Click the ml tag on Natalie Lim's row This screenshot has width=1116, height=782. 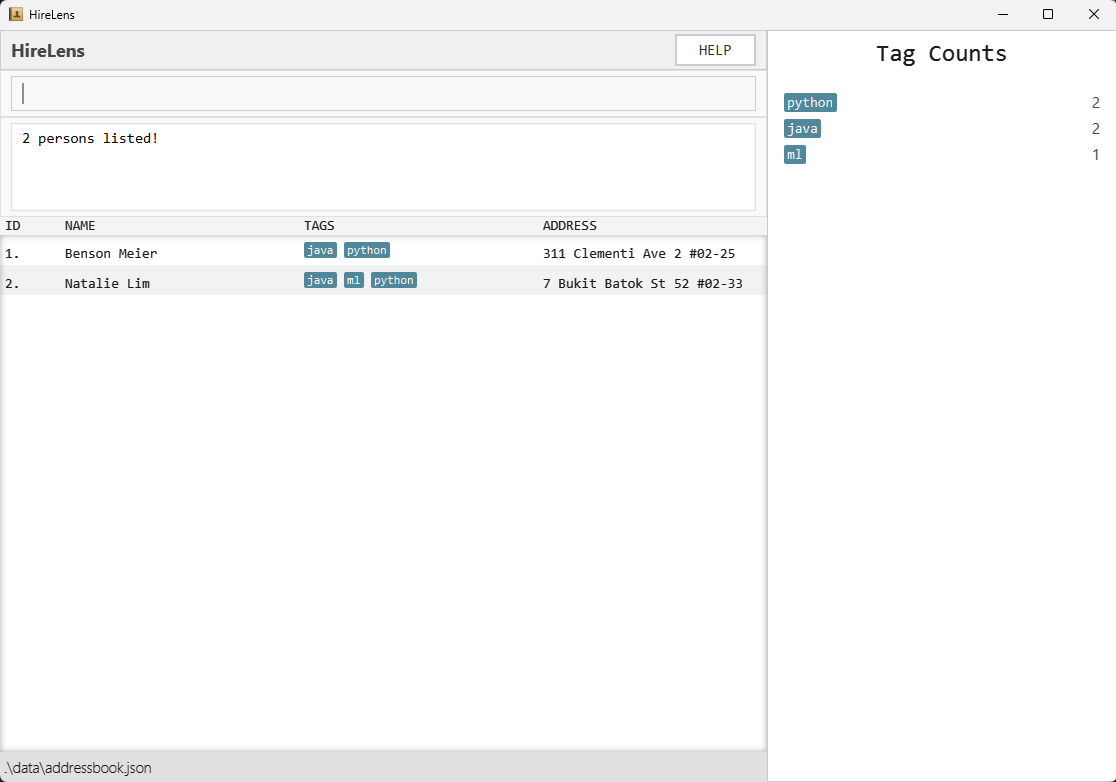[x=353, y=280]
